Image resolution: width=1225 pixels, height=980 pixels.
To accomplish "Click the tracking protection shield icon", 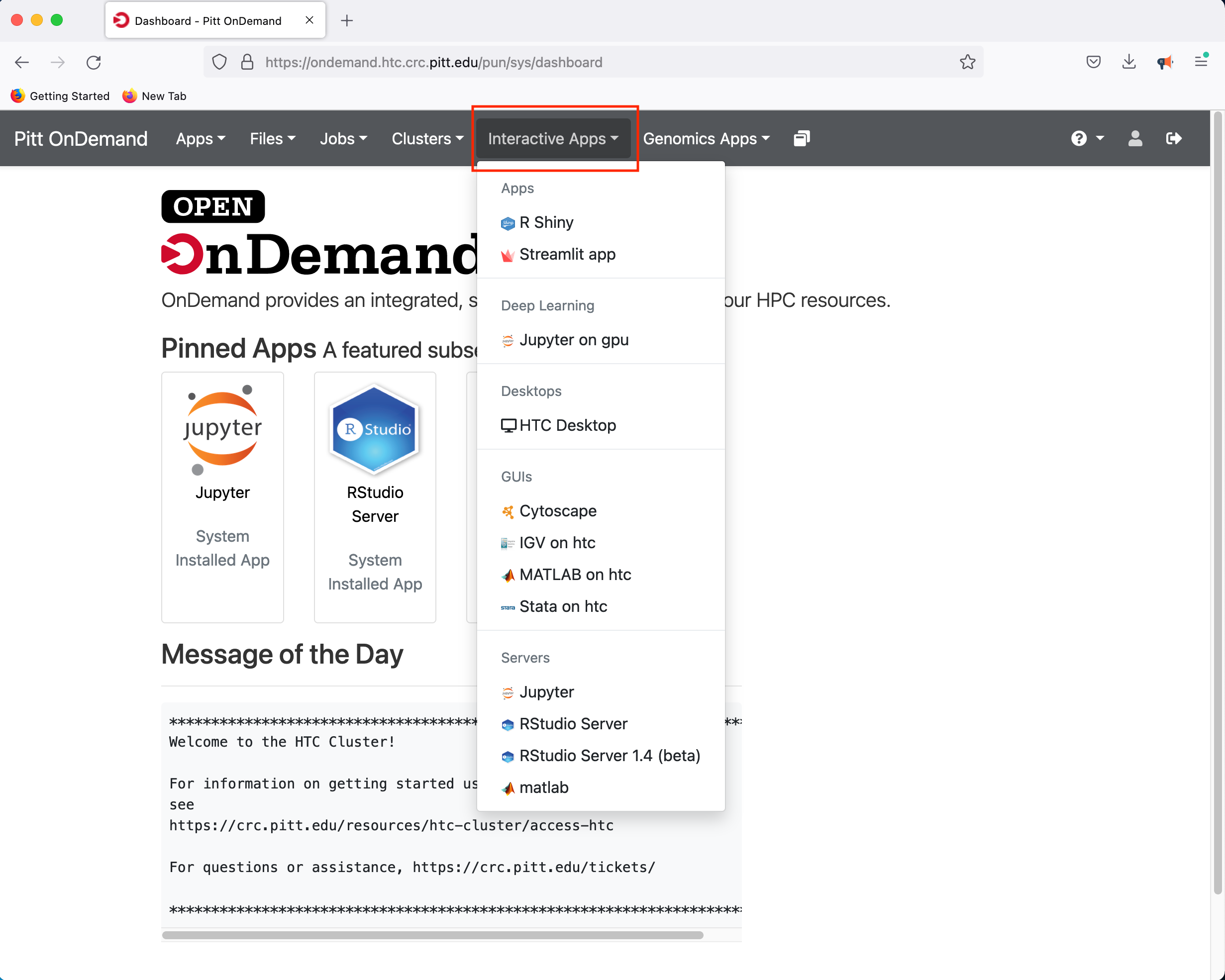I will (219, 62).
